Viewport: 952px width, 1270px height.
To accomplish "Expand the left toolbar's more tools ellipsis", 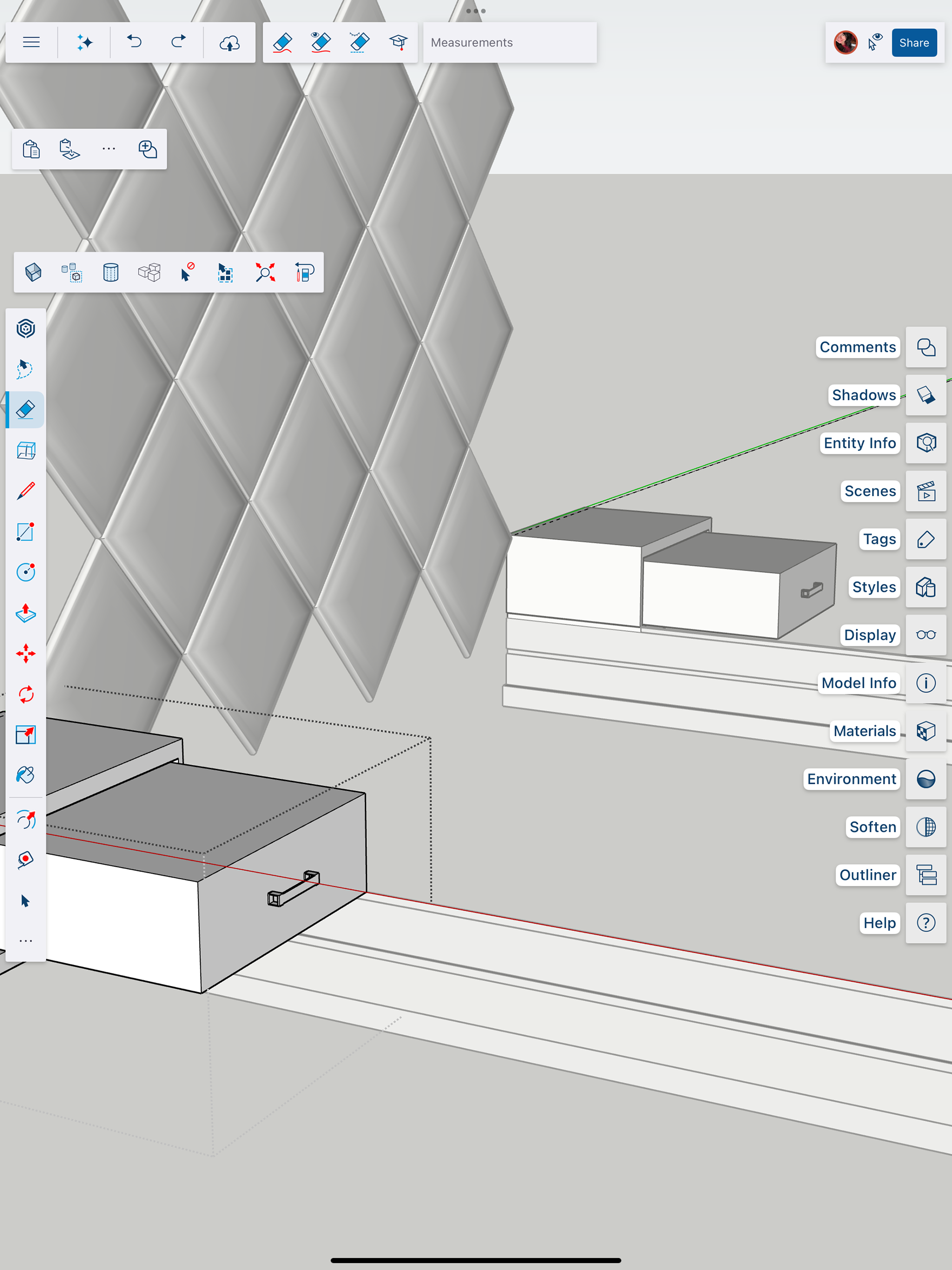I will point(25,941).
